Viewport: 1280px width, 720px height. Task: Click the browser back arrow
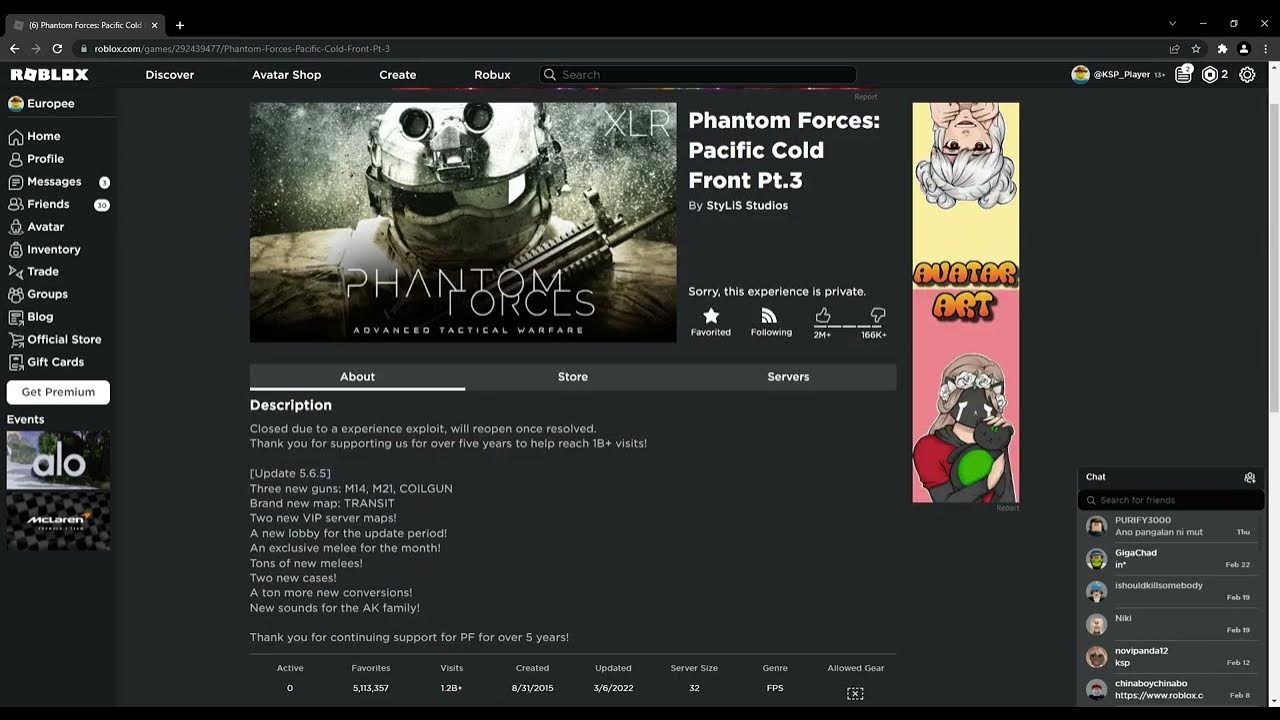[x=14, y=48]
